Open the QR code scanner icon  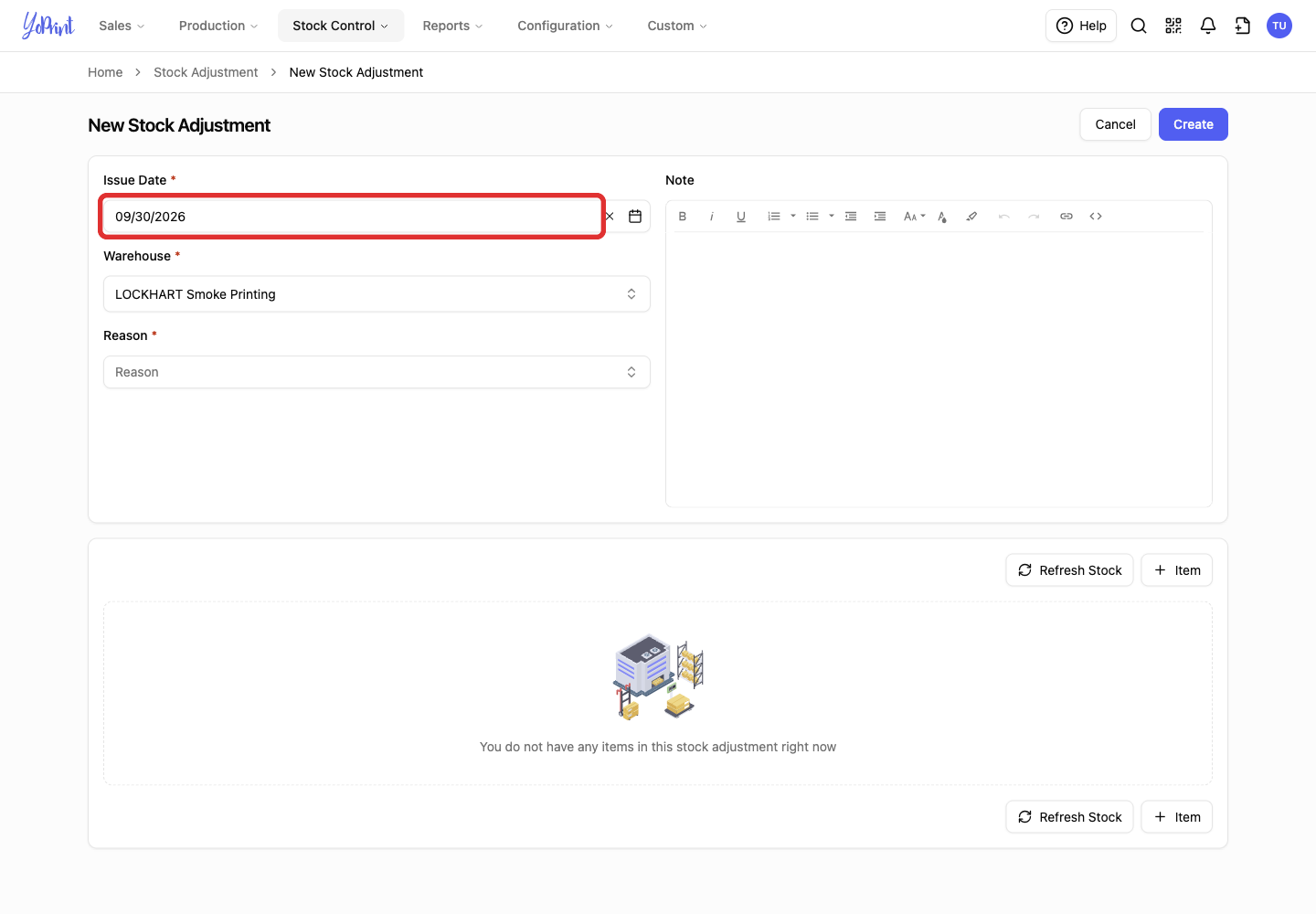tap(1173, 26)
